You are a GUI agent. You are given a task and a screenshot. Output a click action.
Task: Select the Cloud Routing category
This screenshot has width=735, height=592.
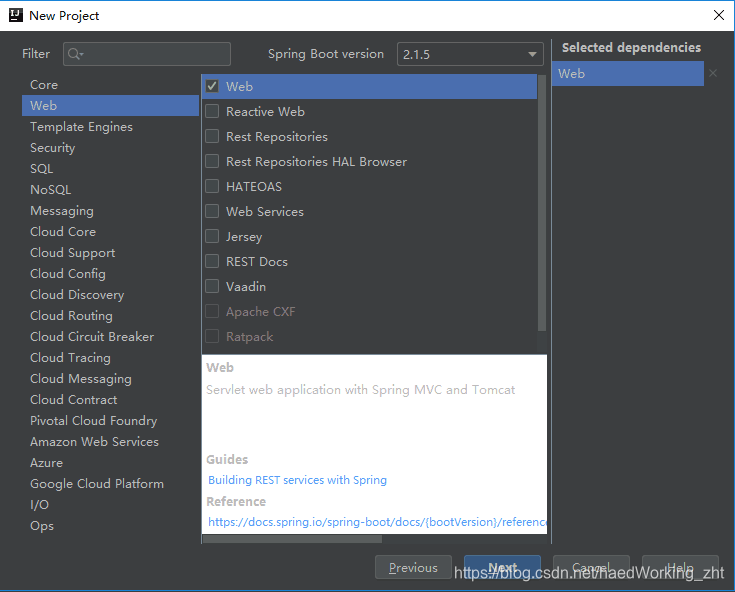(111, 316)
